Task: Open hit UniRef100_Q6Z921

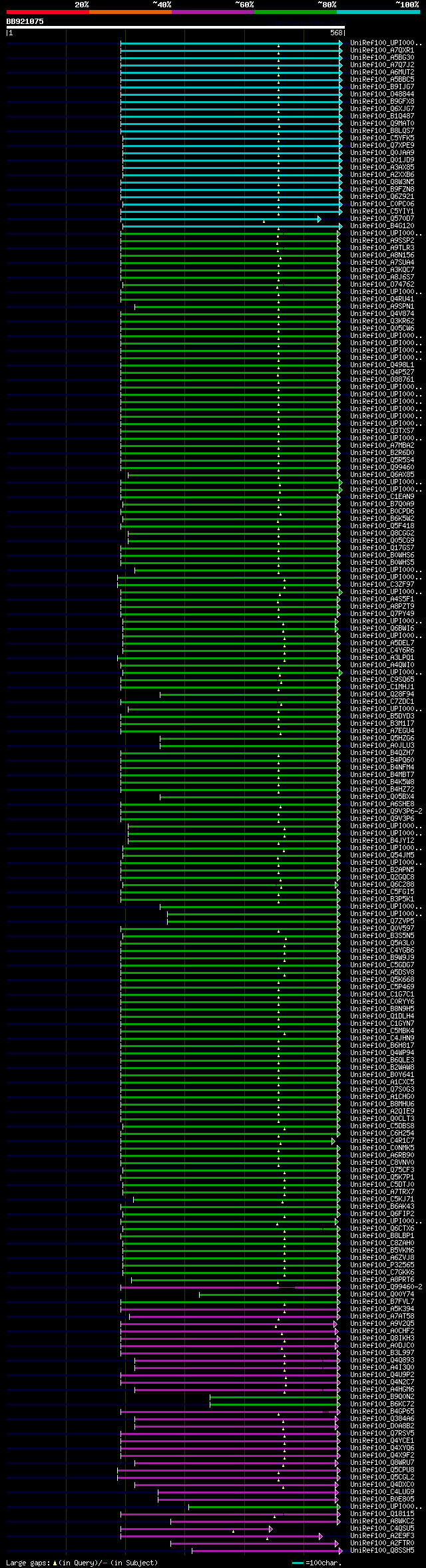Action: coord(382,196)
